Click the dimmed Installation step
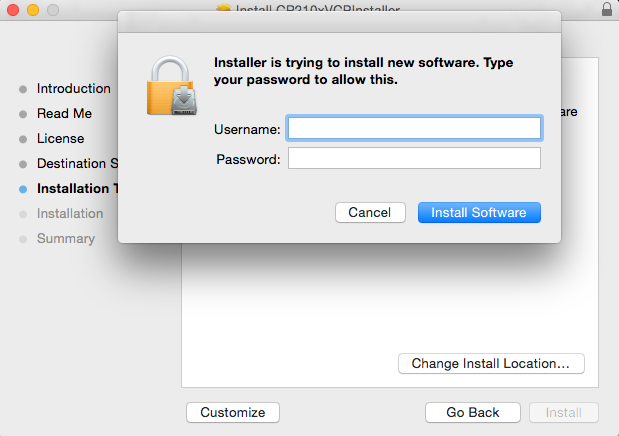The height and width of the screenshot is (436, 619). coord(69,213)
